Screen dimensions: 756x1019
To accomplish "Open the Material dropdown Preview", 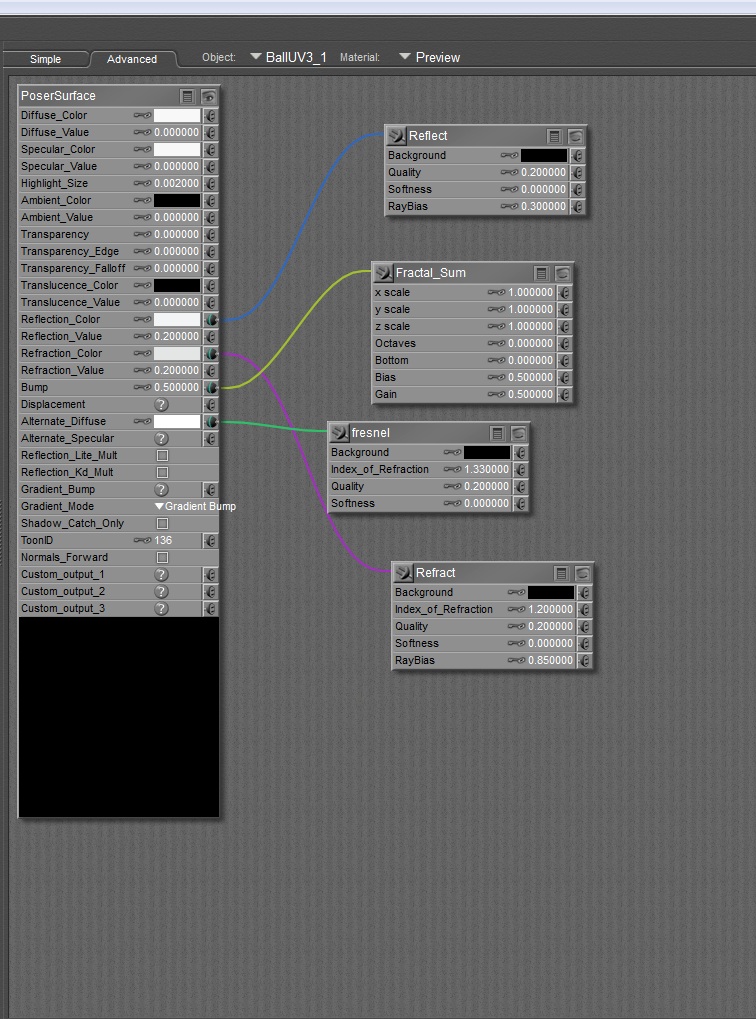I will tap(430, 57).
